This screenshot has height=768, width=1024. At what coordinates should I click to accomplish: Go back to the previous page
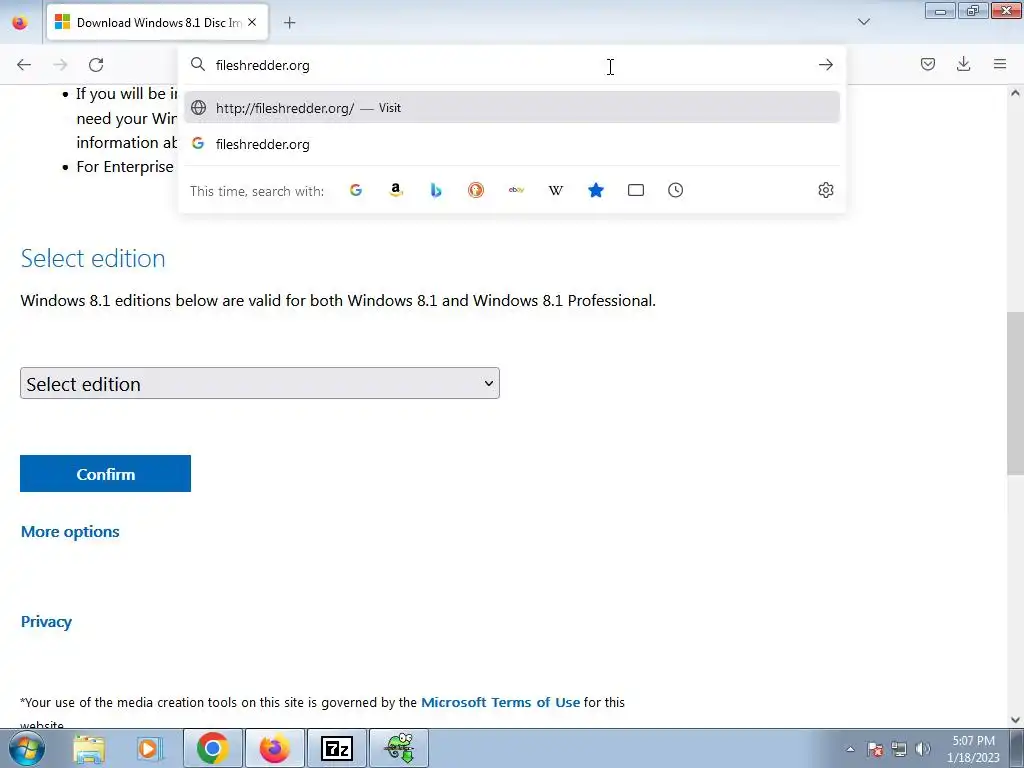(24, 65)
